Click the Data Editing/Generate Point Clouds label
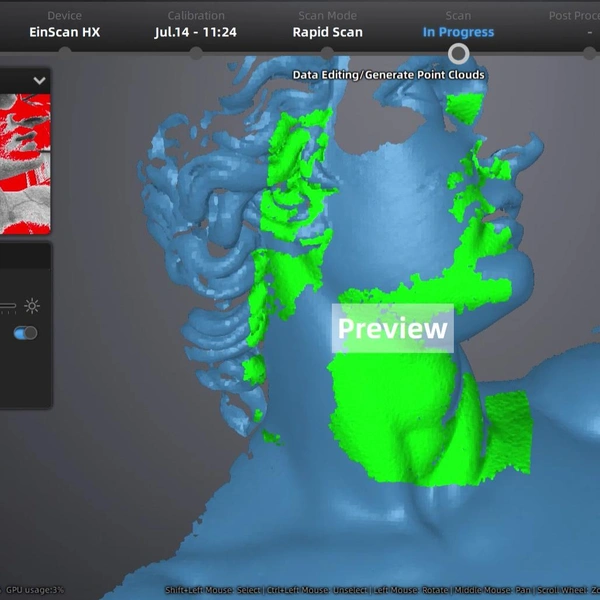Viewport: 600px width, 600px height. (x=388, y=75)
